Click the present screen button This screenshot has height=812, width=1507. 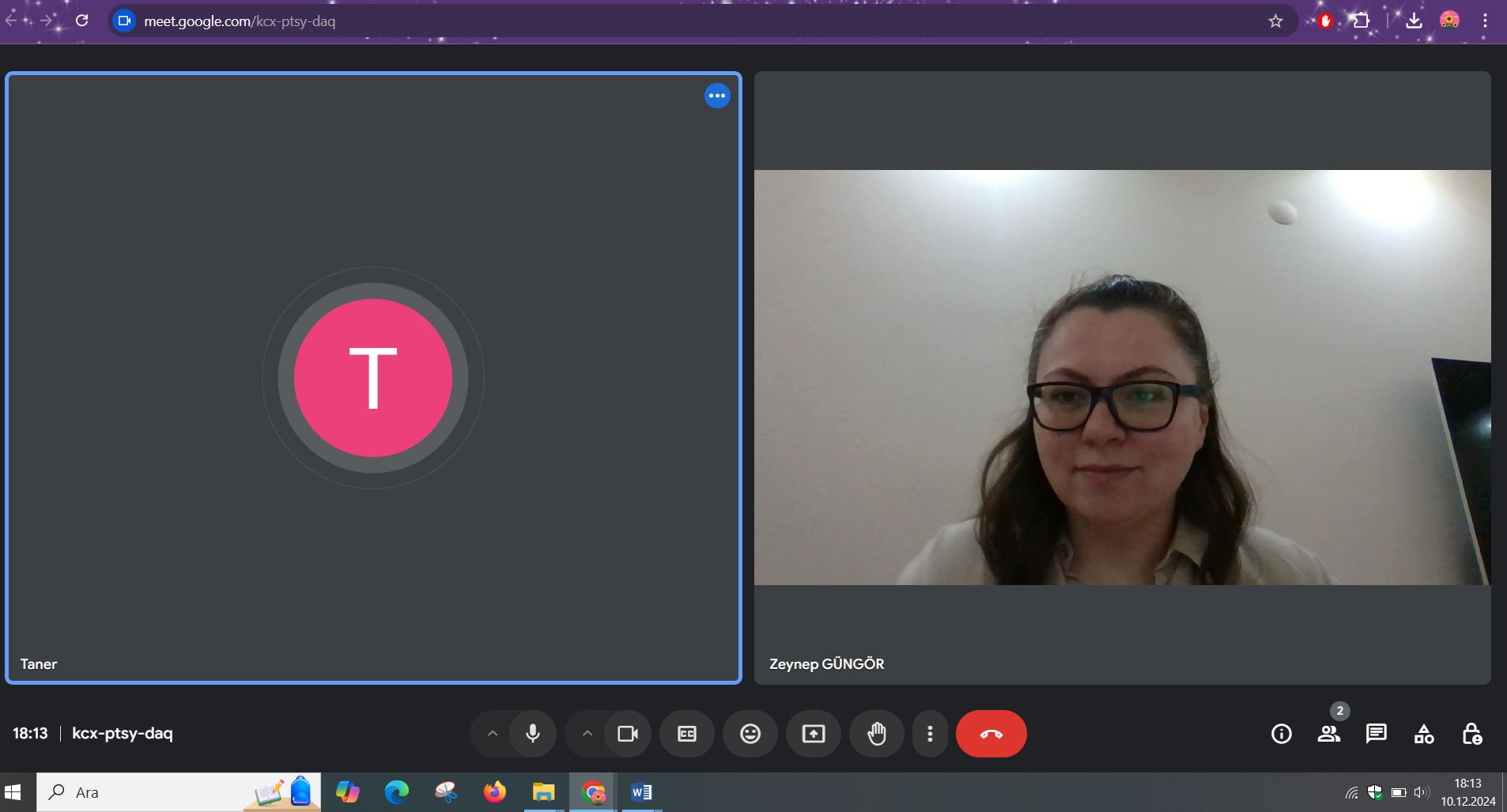[x=814, y=734]
